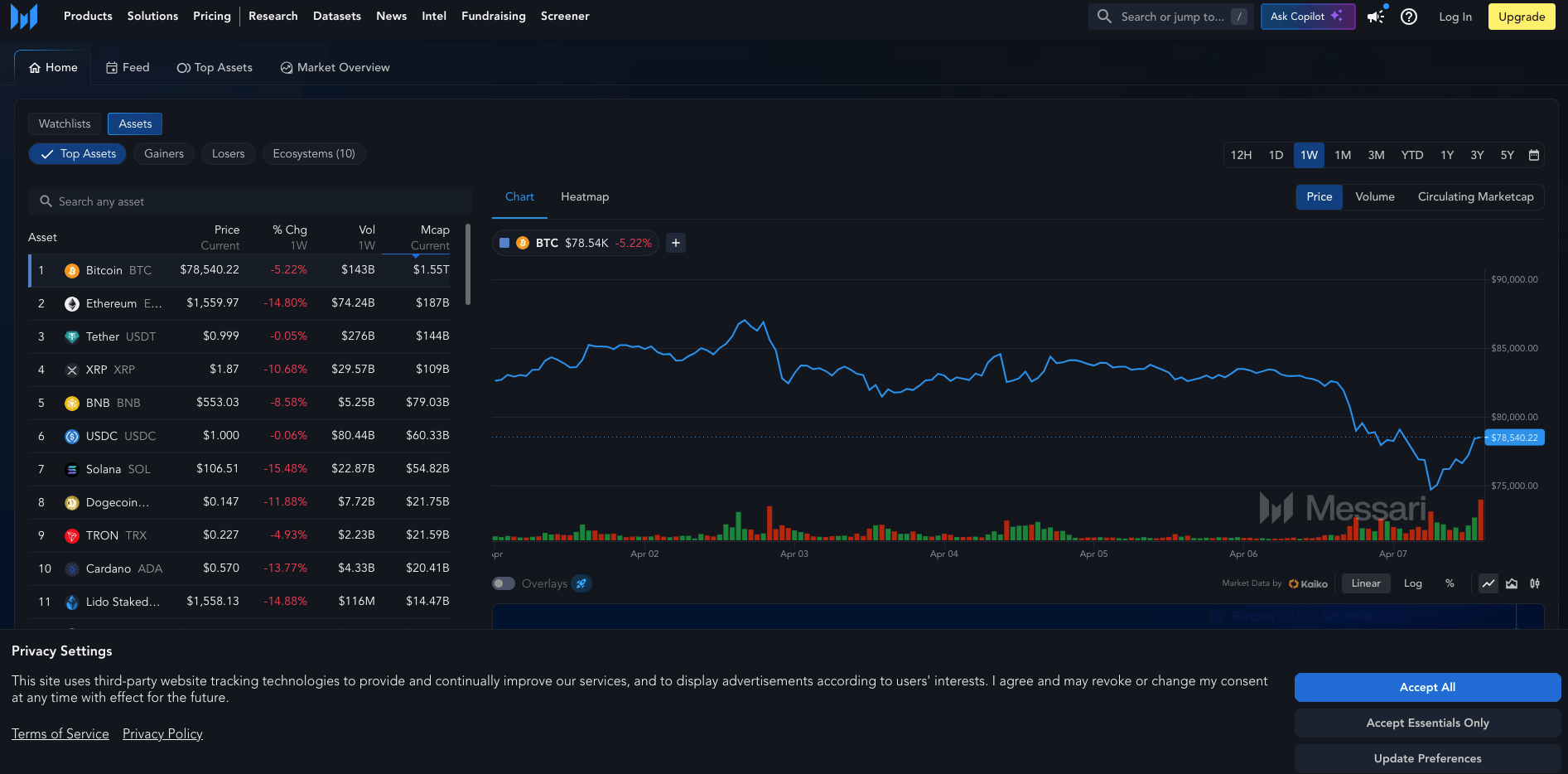Image resolution: width=1568 pixels, height=774 pixels.
Task: Switch to line chart type
Action: tap(1488, 583)
